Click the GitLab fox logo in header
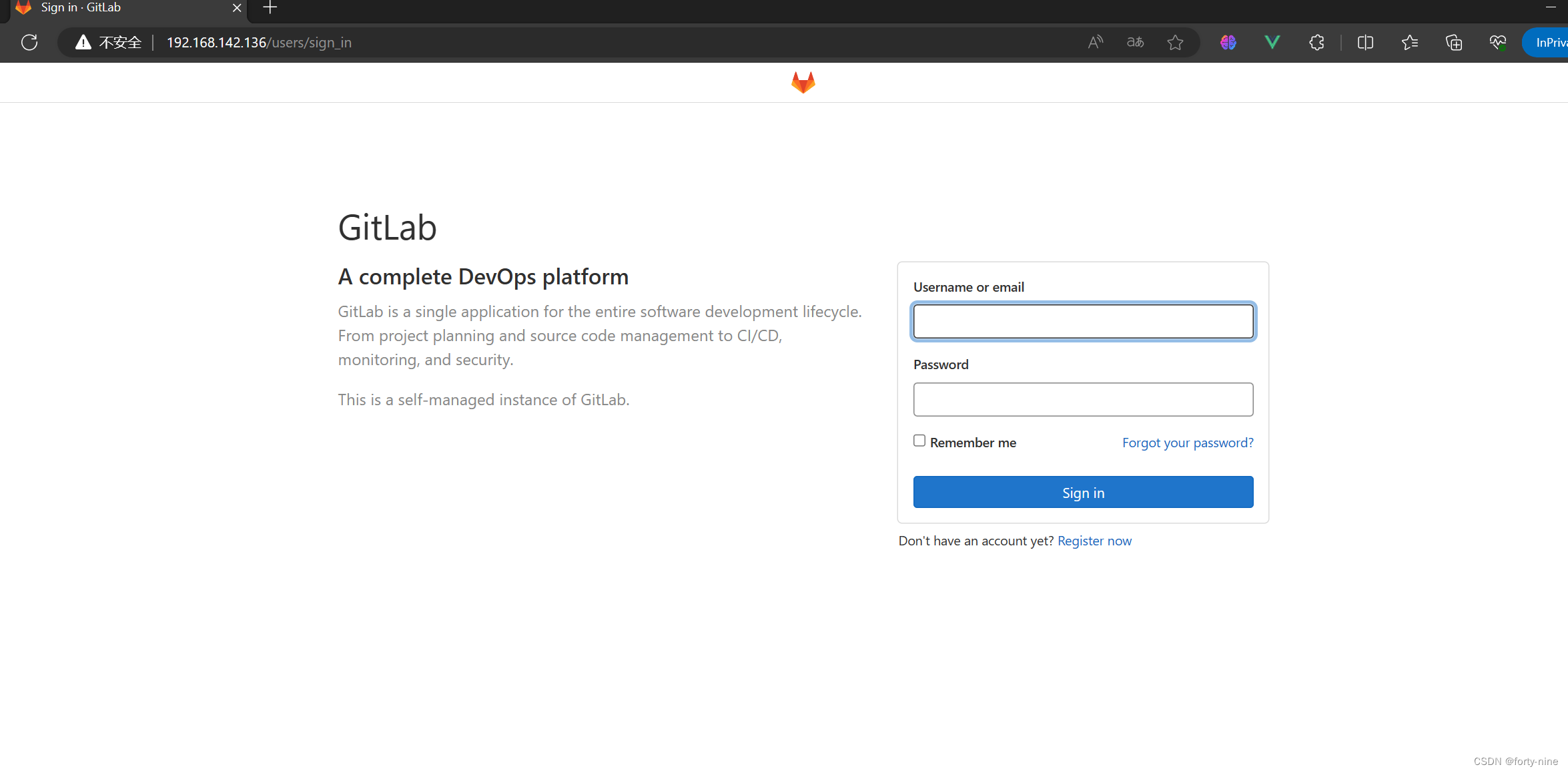Screen dimensions: 1568x773 tap(803, 82)
